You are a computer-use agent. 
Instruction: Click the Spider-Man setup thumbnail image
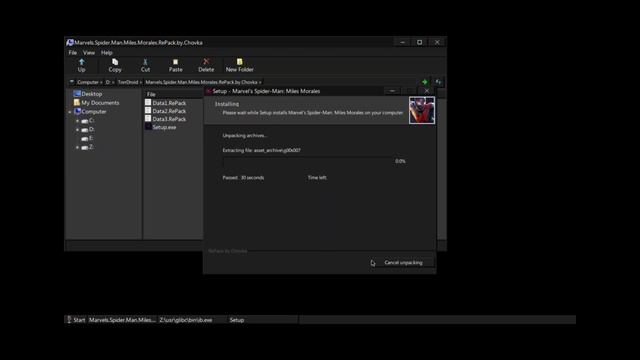422,110
